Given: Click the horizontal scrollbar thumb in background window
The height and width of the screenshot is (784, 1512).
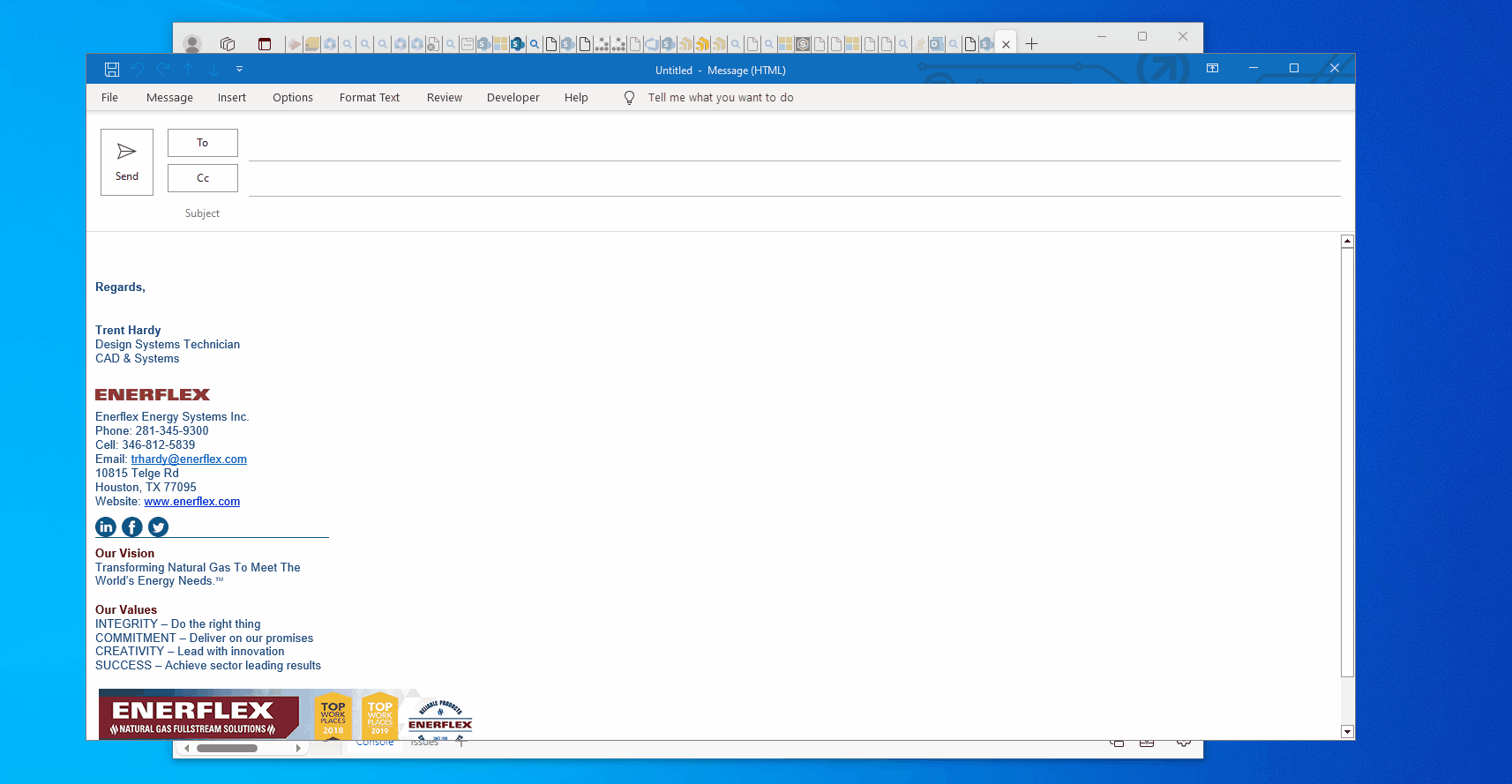Looking at the screenshot, I should tap(227, 748).
